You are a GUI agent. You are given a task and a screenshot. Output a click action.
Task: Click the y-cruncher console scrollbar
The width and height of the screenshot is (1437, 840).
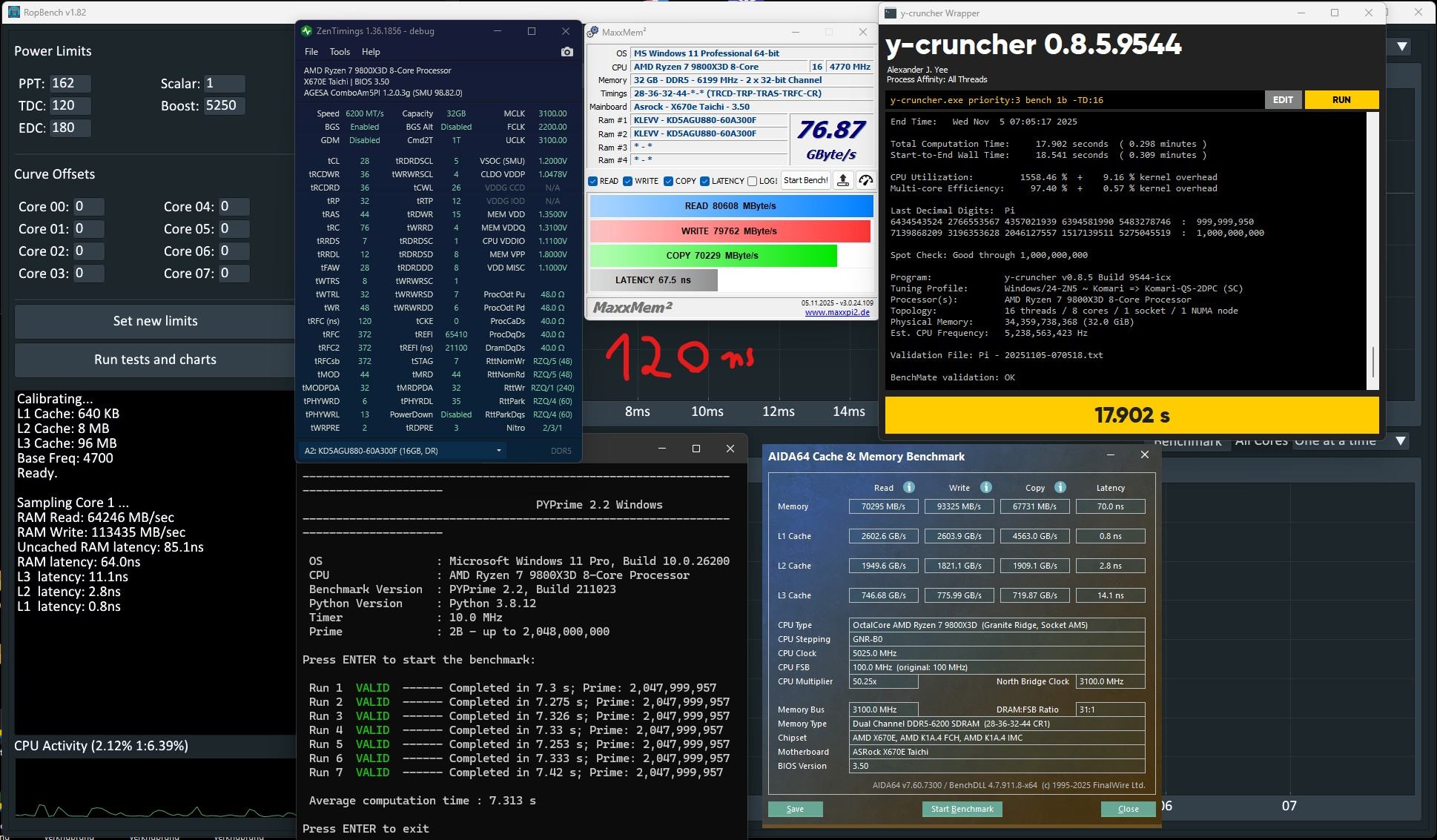tap(1372, 362)
